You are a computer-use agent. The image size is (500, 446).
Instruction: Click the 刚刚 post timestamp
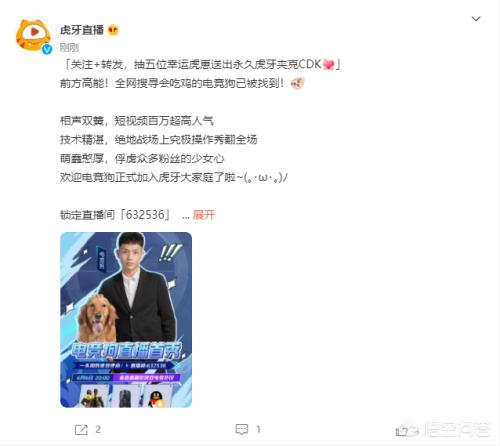coord(69,48)
